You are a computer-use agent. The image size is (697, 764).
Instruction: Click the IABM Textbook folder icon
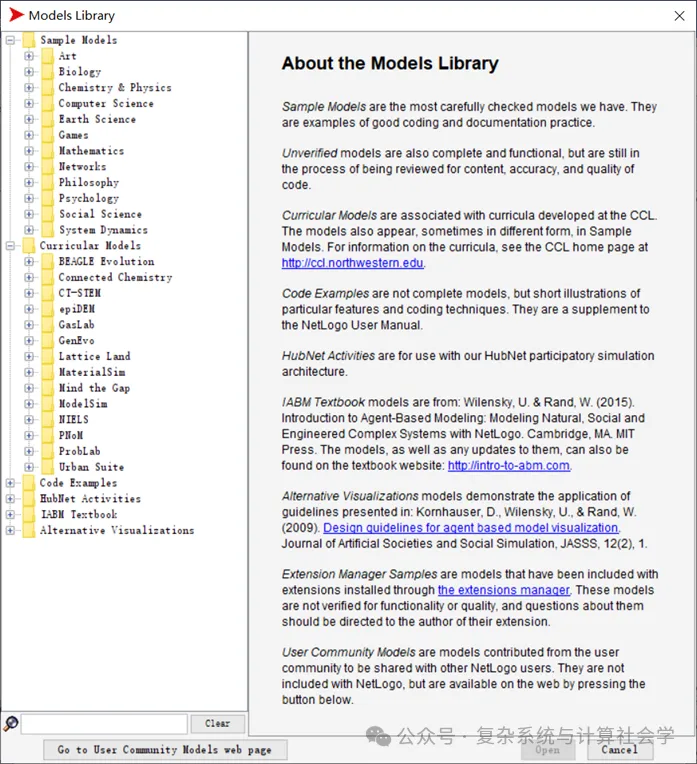[x=29, y=515]
